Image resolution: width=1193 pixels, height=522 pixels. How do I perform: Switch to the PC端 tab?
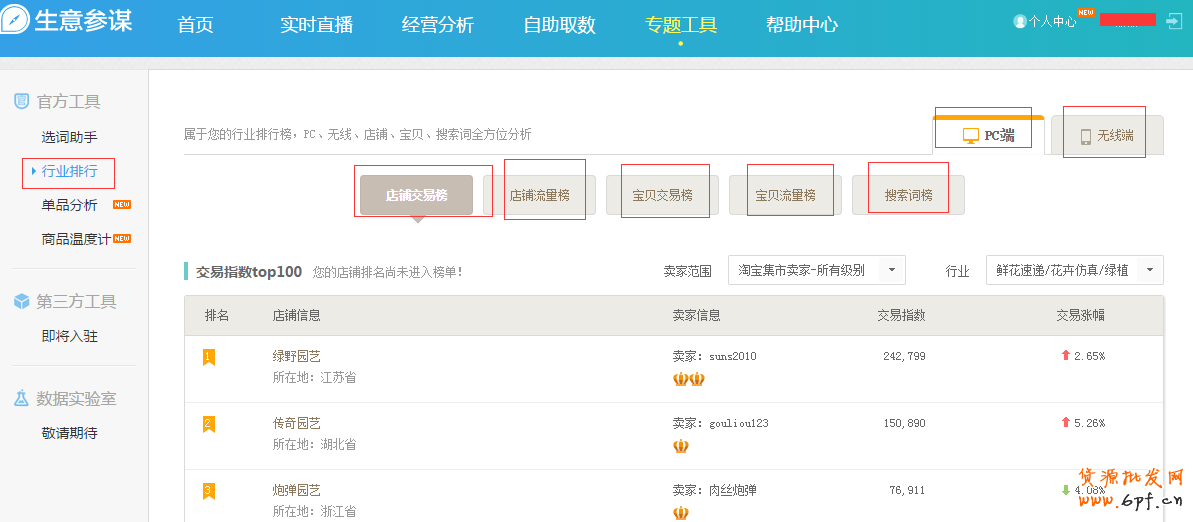[989, 136]
